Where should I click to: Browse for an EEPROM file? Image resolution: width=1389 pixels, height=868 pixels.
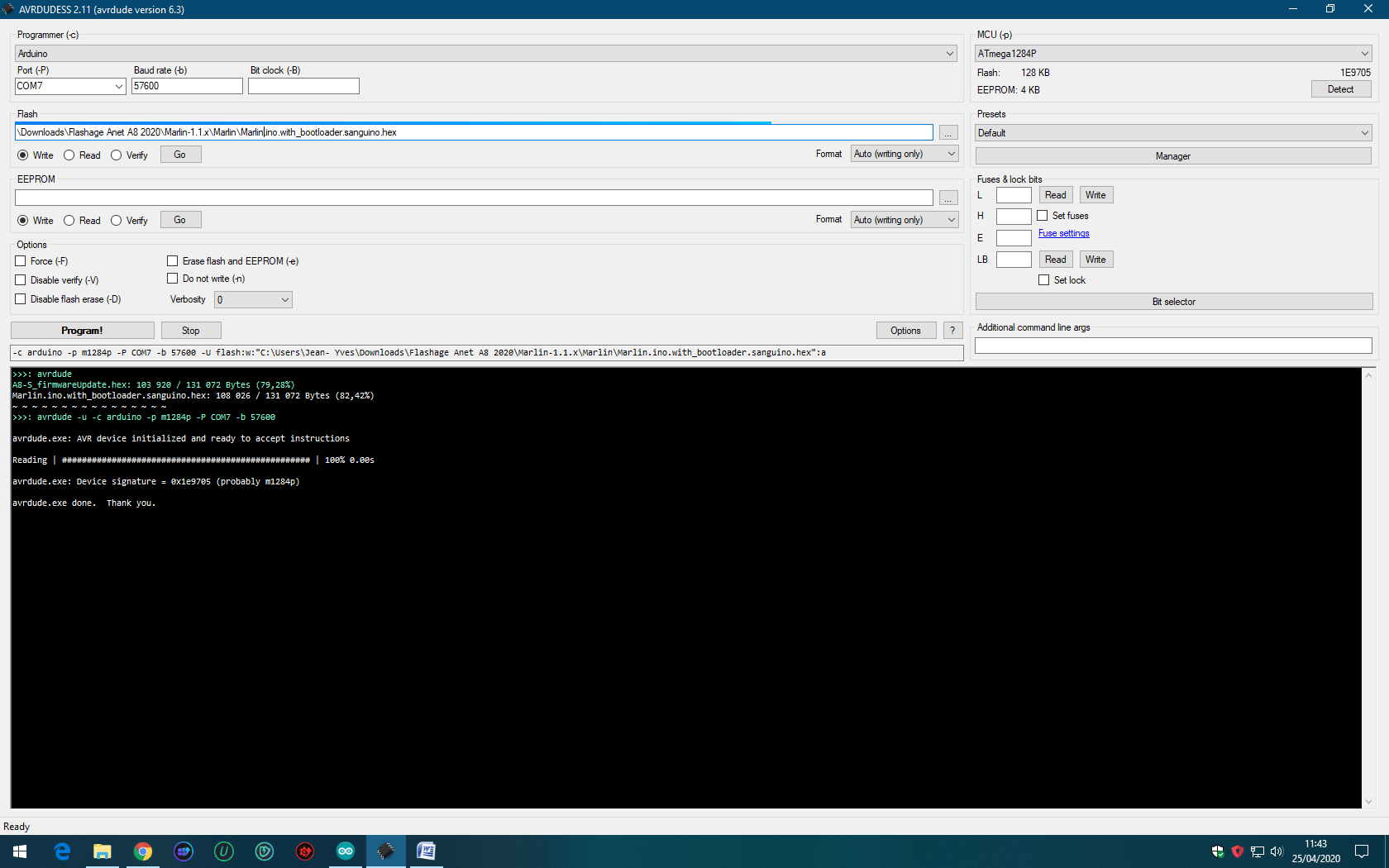(x=948, y=198)
